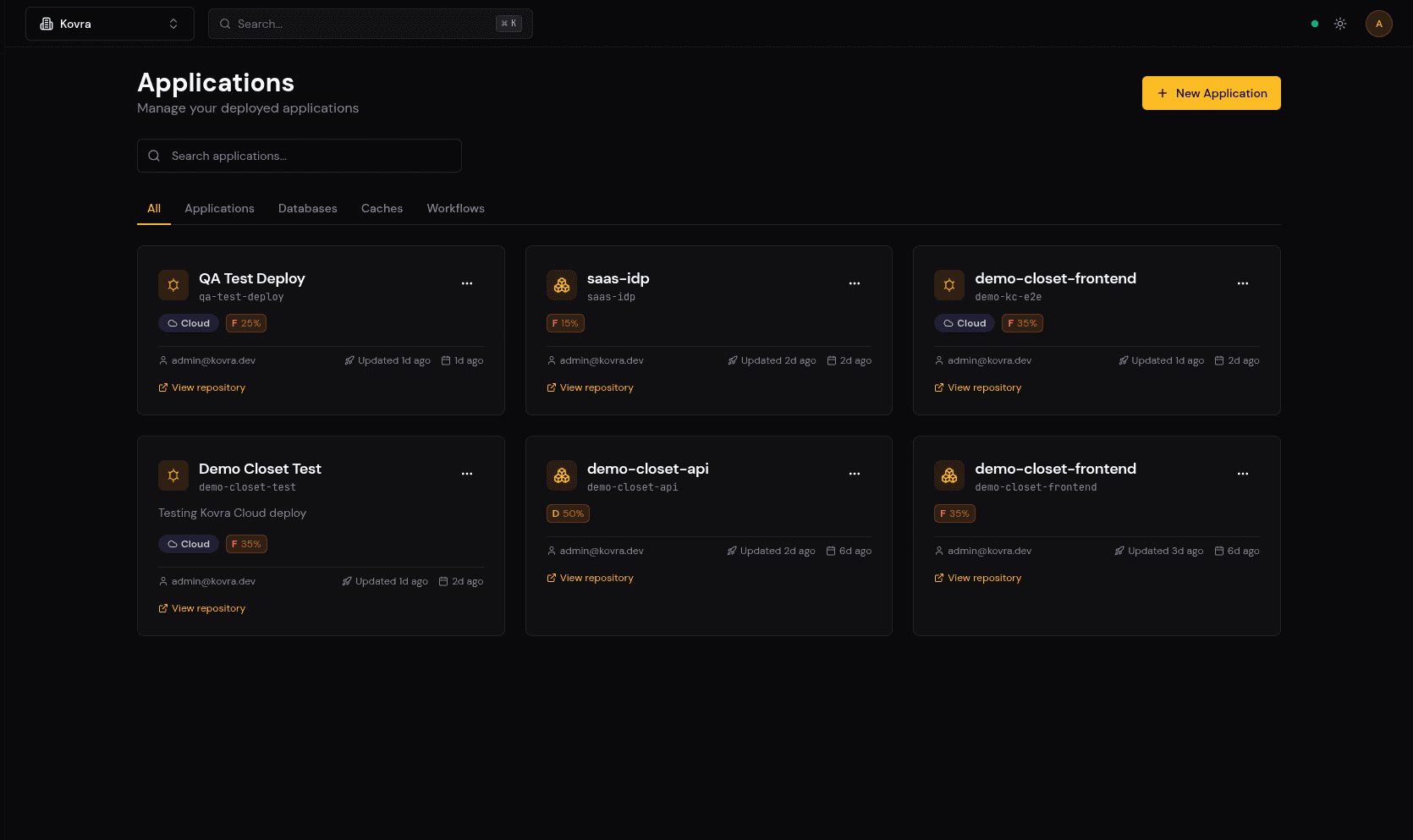Click the building icon beside Kovra name

tap(47, 24)
